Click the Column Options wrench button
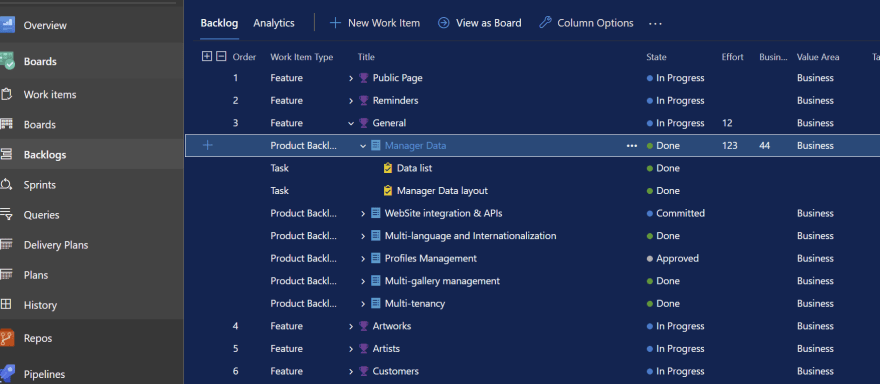The width and height of the screenshot is (880, 384). [x=586, y=23]
